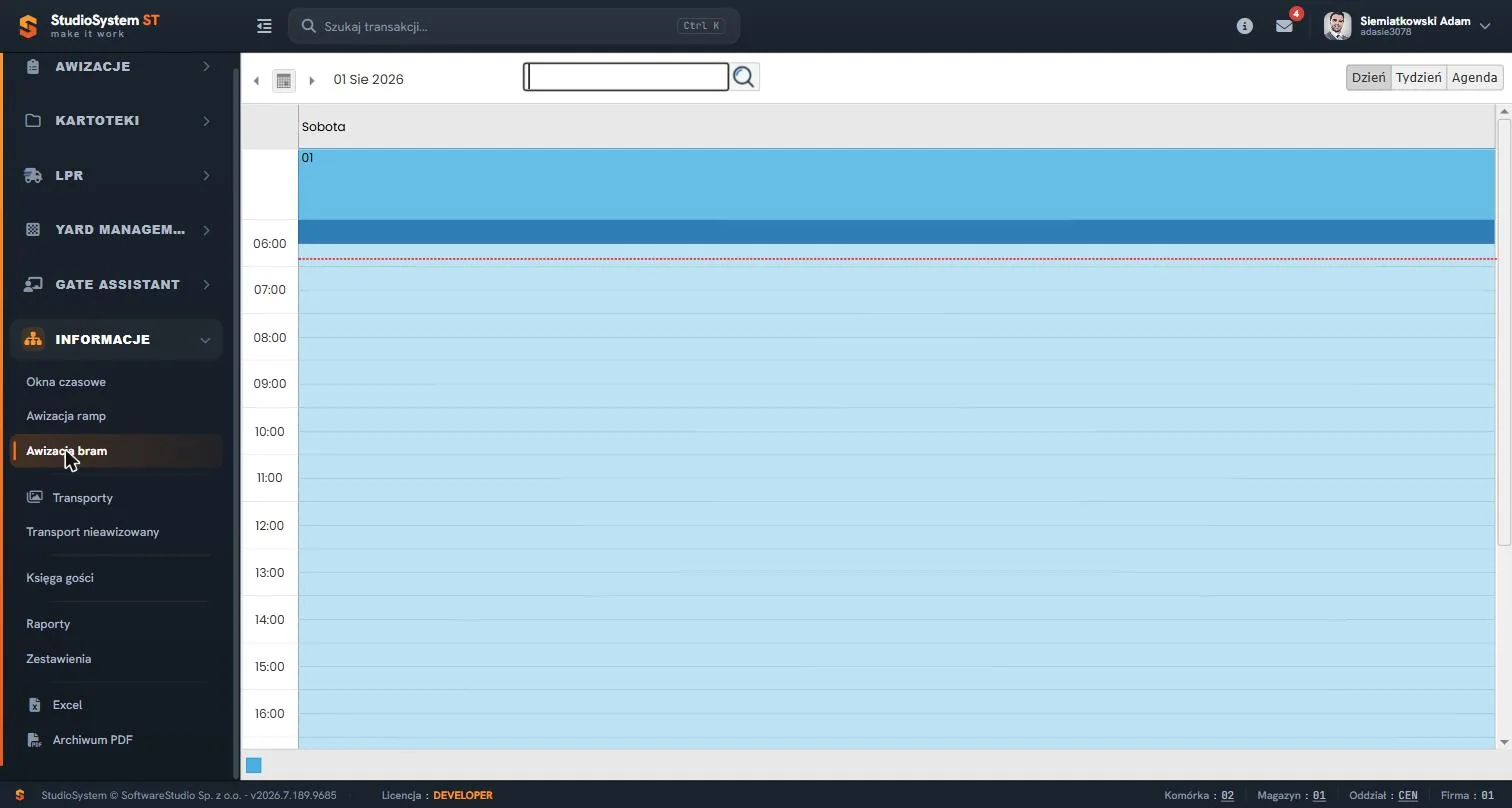Click the Excel link
1512x808 pixels.
point(68,705)
